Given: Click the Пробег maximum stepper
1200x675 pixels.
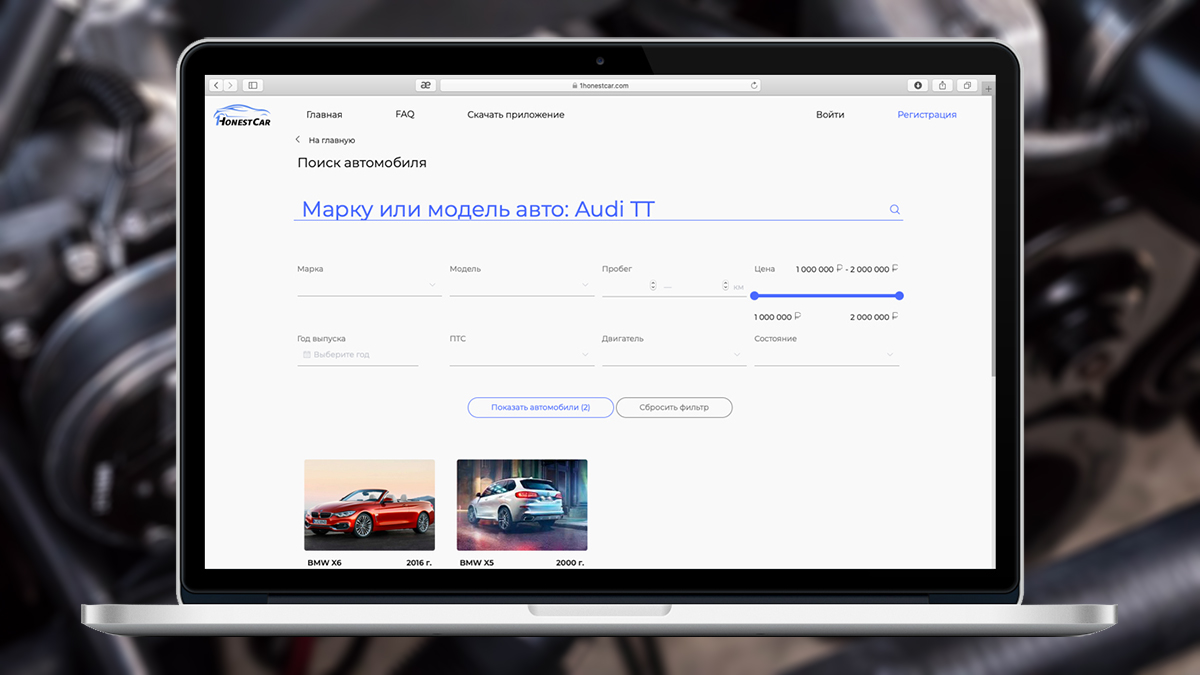Looking at the screenshot, I should (x=727, y=286).
